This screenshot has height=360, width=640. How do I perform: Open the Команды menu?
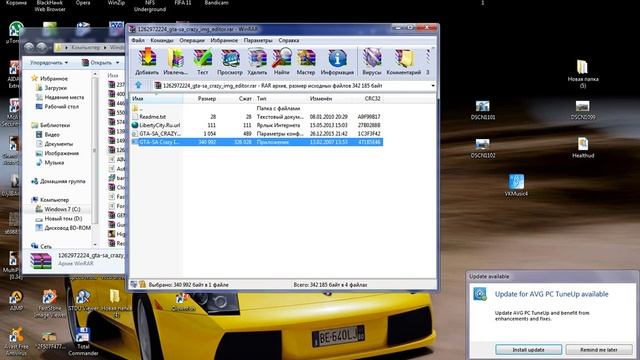[x=162, y=40]
